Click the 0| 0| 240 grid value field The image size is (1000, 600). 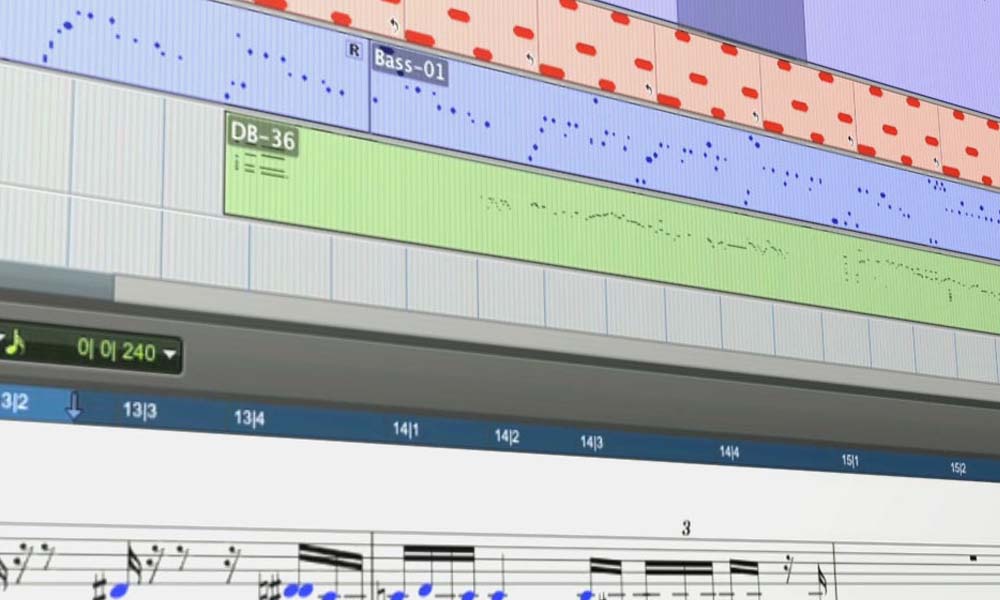pos(116,350)
